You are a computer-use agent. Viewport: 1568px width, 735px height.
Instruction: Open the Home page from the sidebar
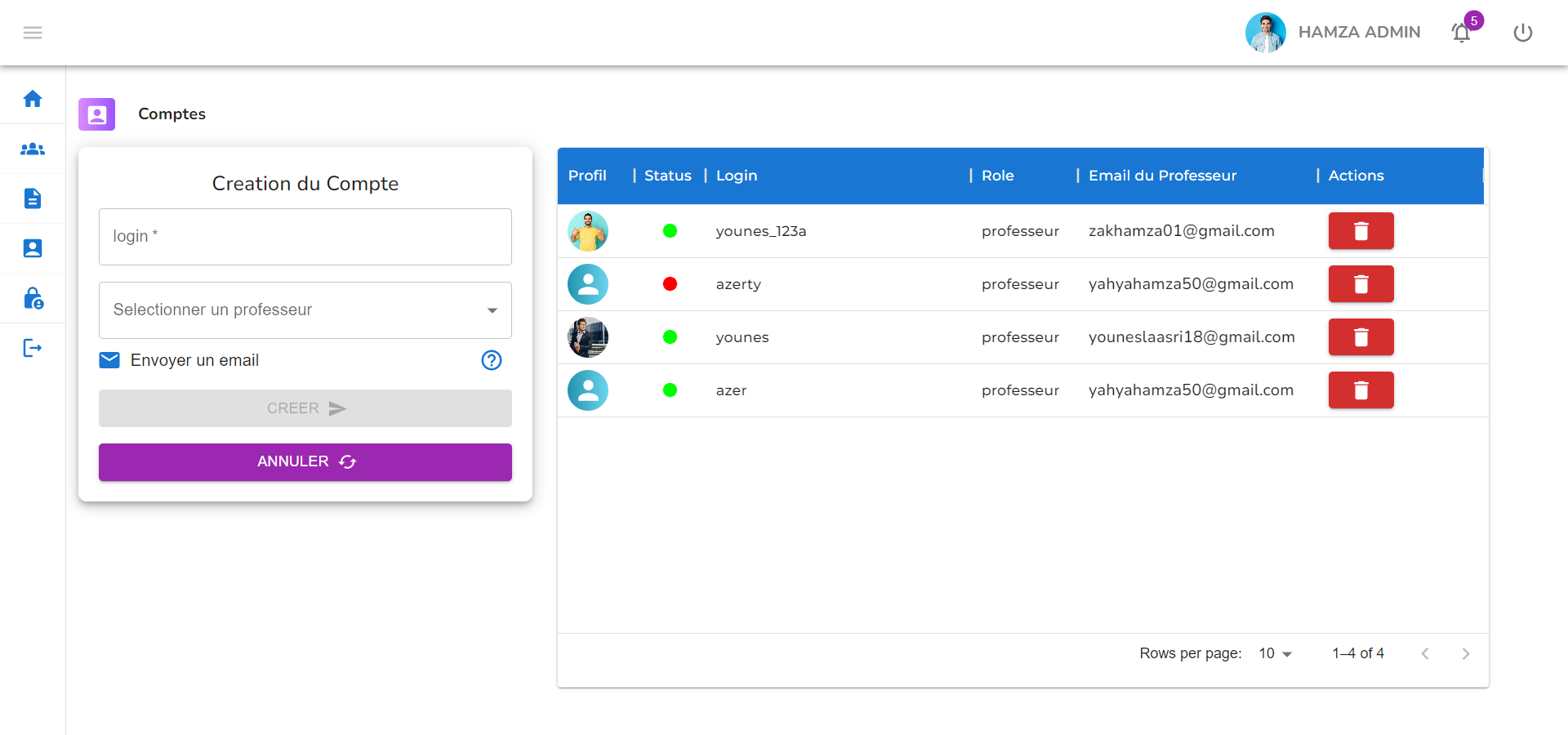(33, 98)
